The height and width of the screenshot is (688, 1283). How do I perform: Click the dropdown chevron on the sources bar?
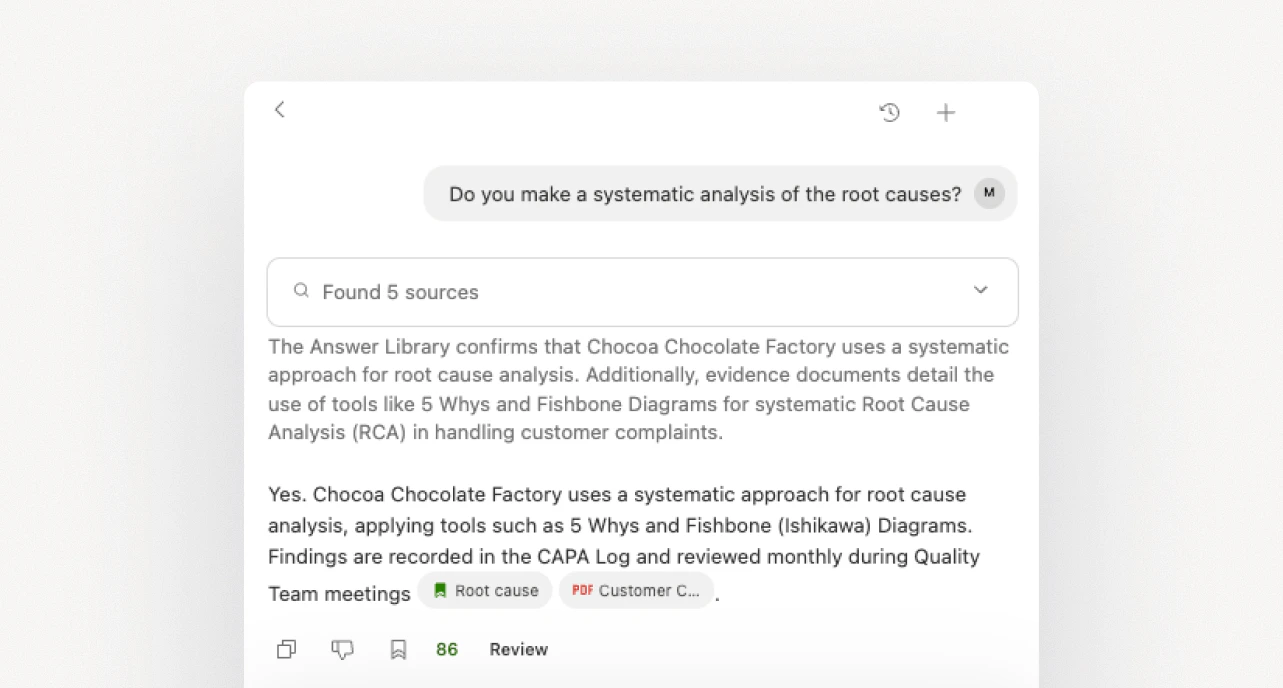(981, 290)
